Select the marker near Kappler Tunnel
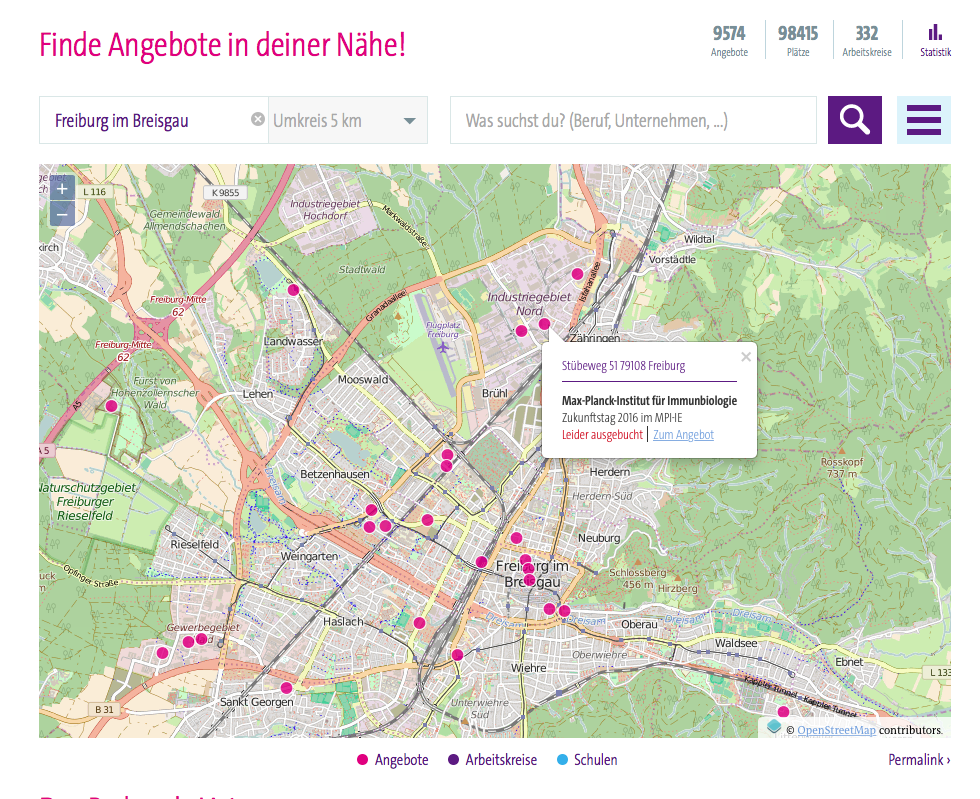Image resolution: width=980 pixels, height=799 pixels. coord(783,711)
